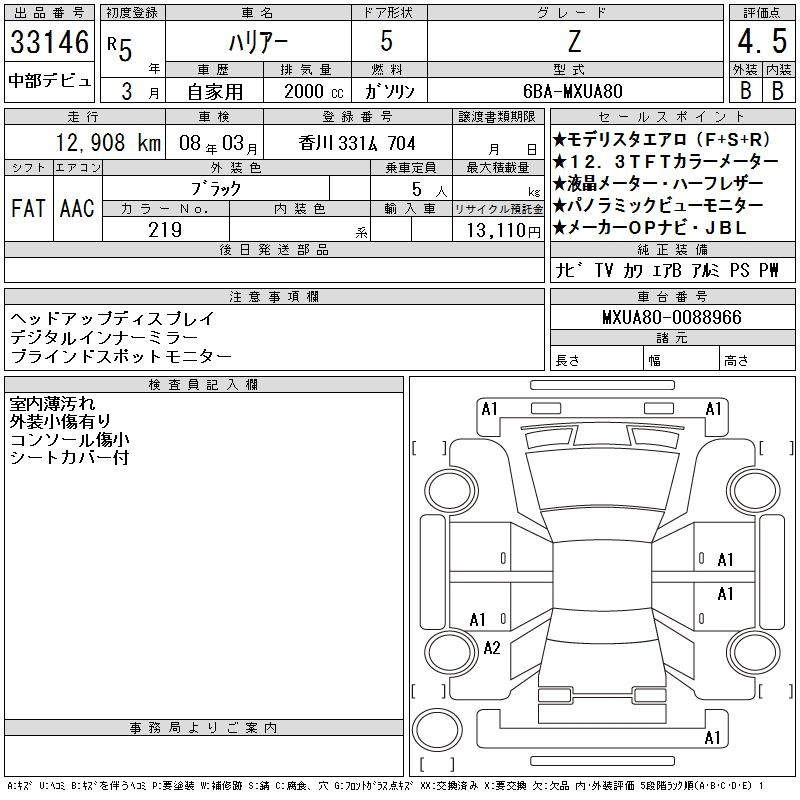Select the 高さ dimension field
Viewport: 800px width, 800px height.
coord(757,360)
